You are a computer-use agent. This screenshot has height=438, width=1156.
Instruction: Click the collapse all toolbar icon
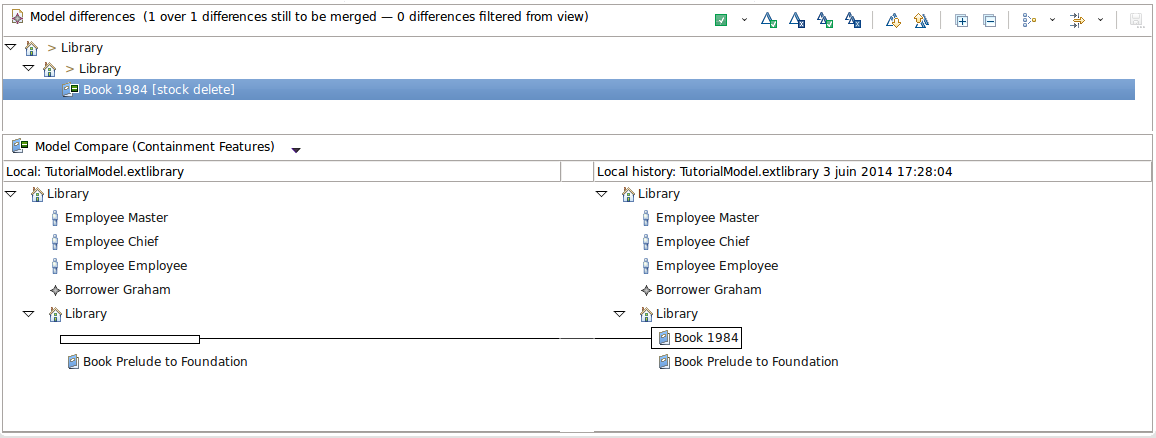coord(989,20)
